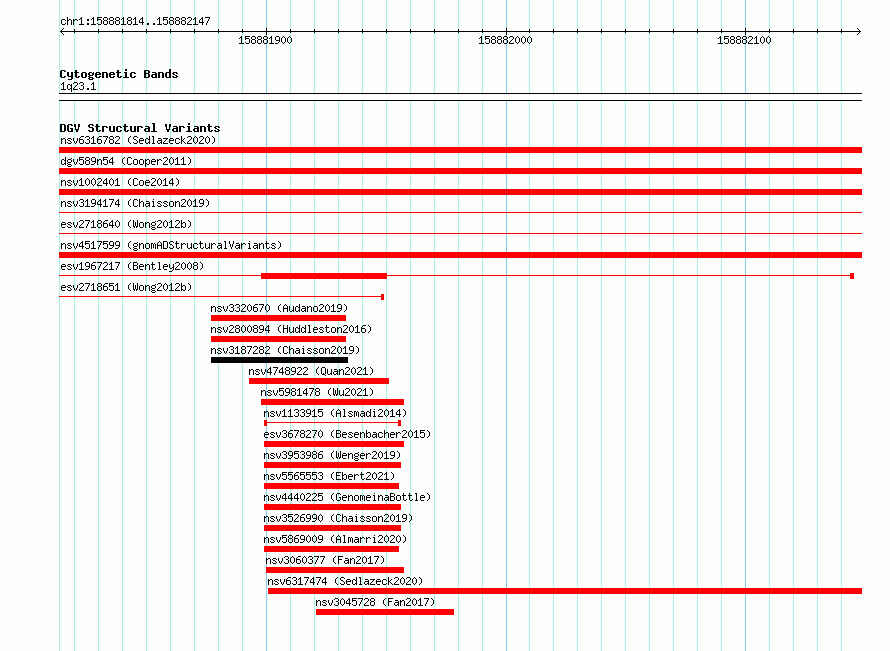Click the nsv3045728 (Fan2017) label
This screenshot has height=651, width=890.
click(375, 602)
